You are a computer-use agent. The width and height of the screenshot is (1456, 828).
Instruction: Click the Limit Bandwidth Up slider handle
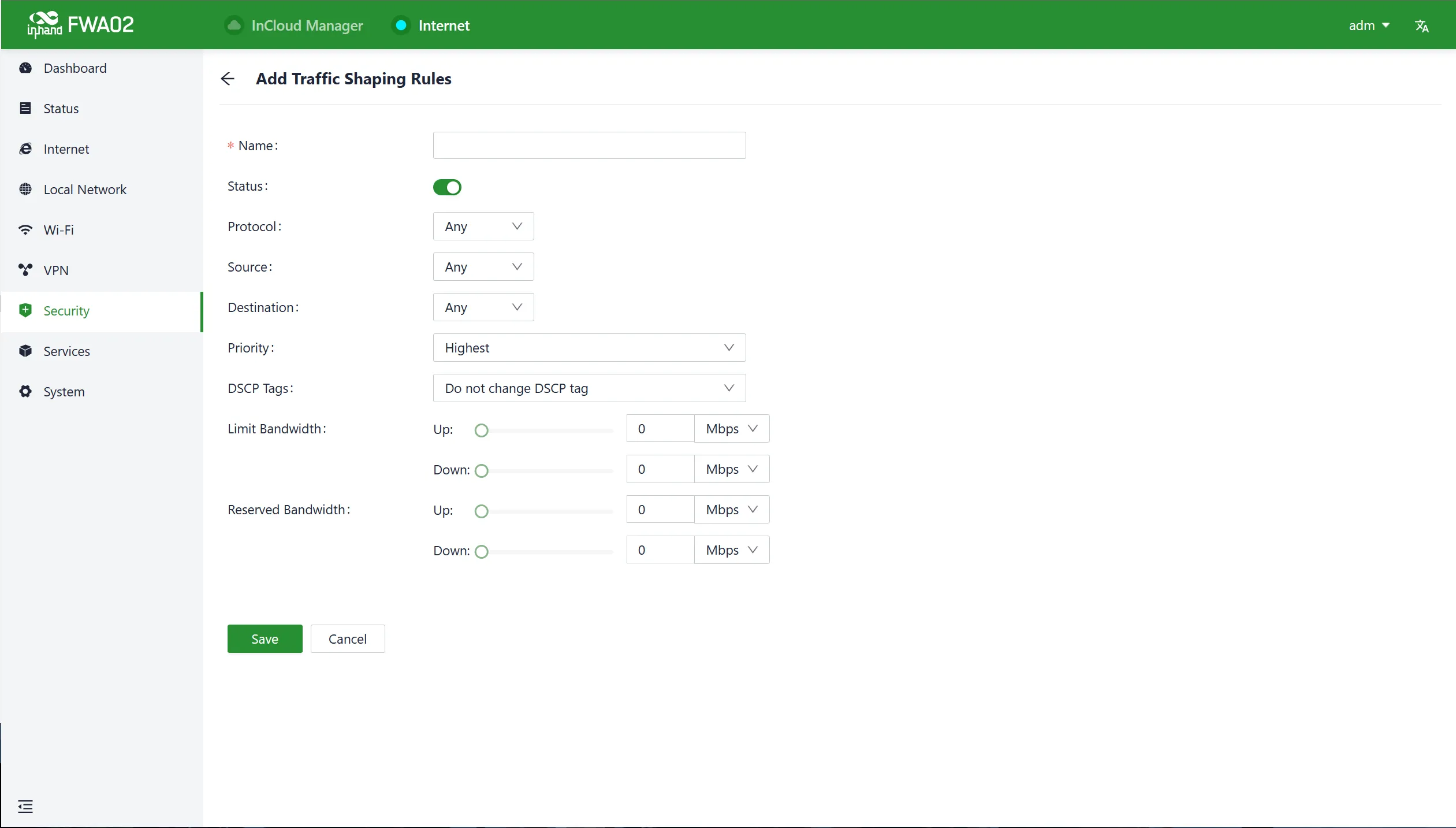click(481, 430)
